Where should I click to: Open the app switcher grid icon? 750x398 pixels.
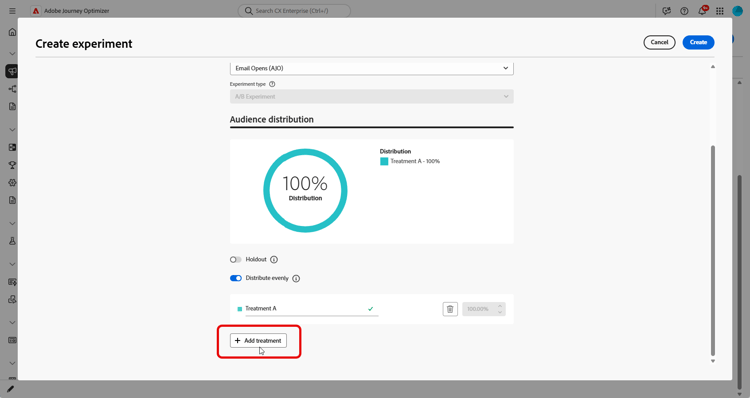(x=720, y=11)
